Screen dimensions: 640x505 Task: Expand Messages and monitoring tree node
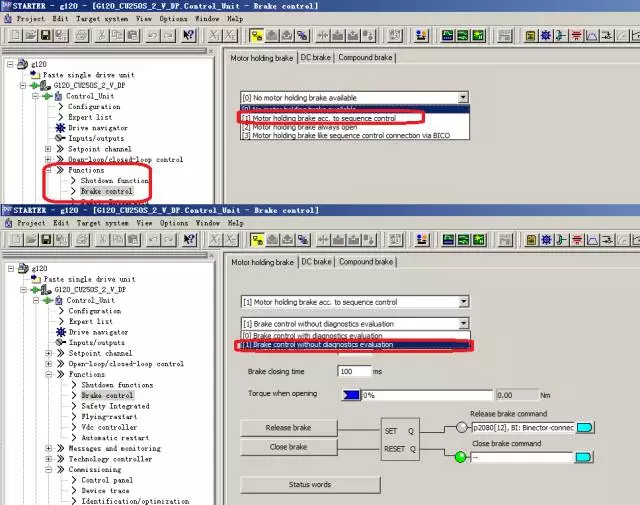pos(48,448)
